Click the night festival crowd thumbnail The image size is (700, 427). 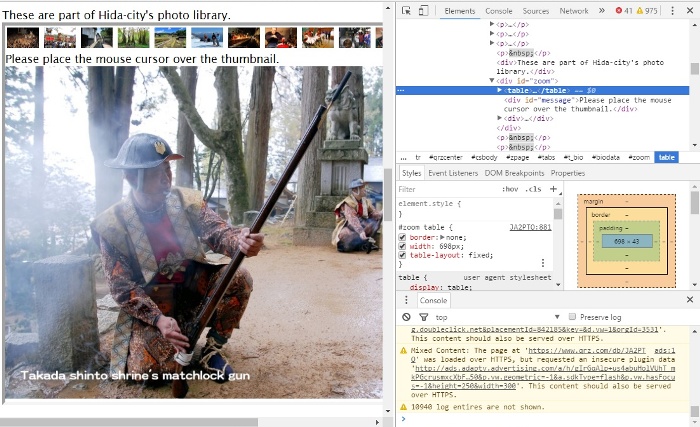[x=23, y=38]
